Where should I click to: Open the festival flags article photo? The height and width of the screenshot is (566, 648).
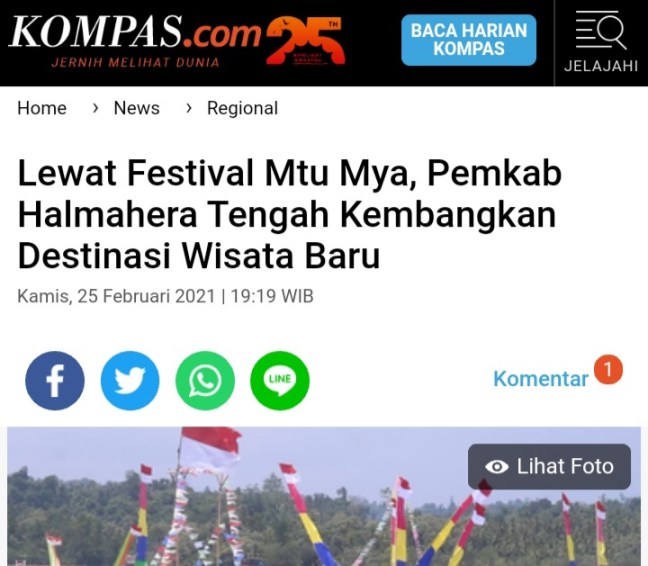tap(324, 496)
